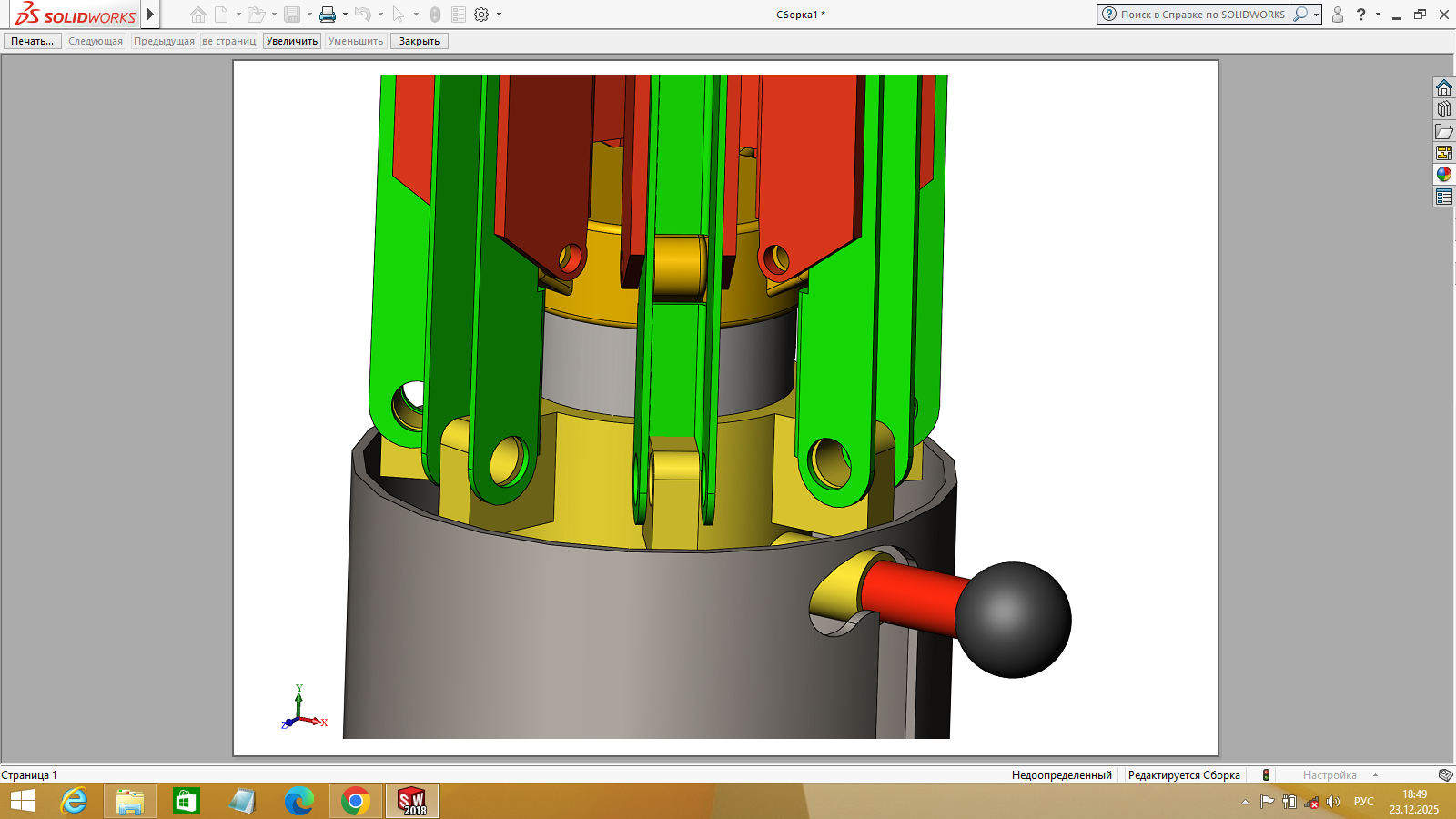Open the View Palette icon
The height and width of the screenshot is (819, 1456).
click(x=1444, y=153)
